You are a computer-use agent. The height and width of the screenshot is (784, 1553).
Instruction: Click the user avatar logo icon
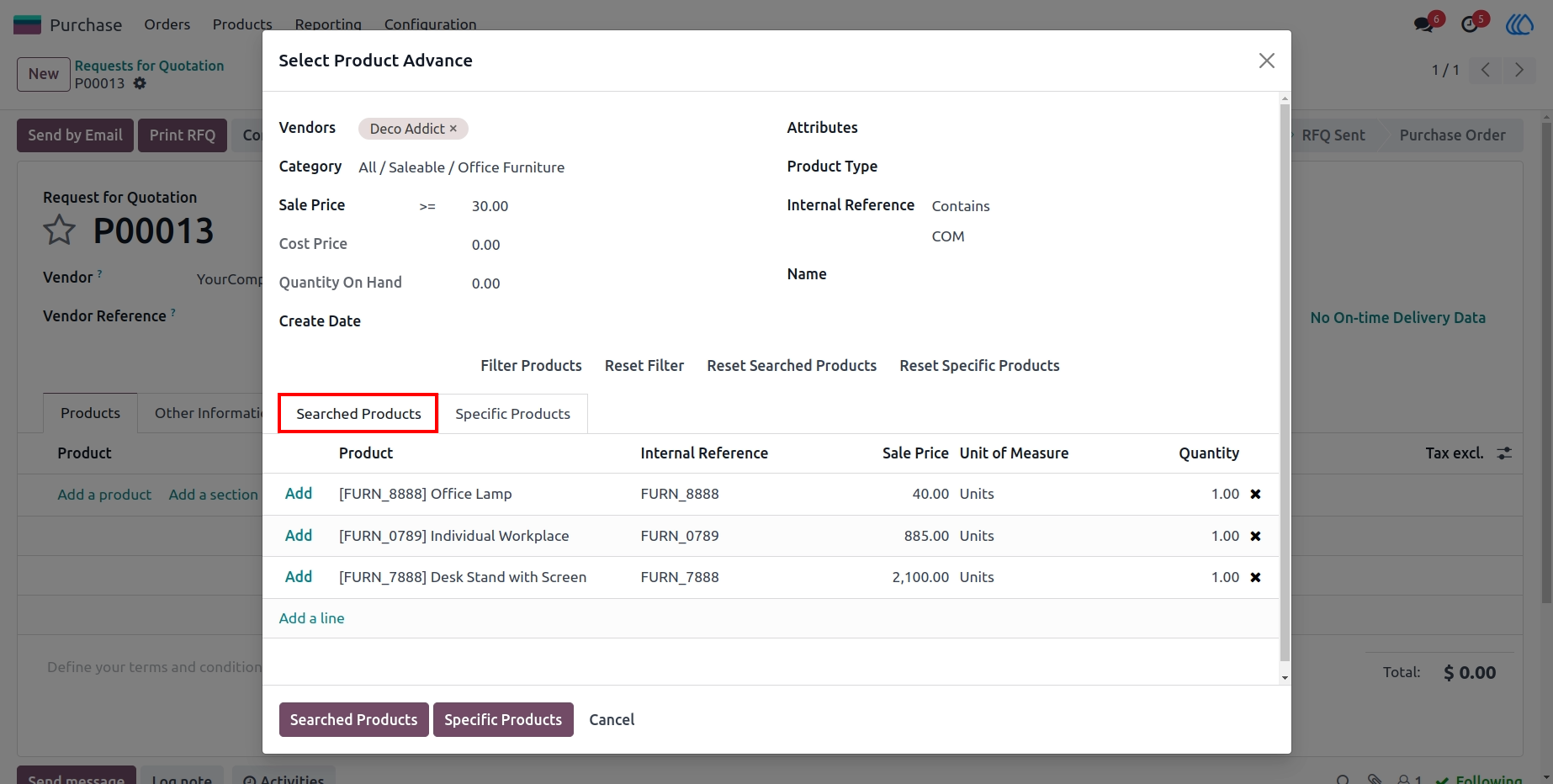tap(1519, 24)
